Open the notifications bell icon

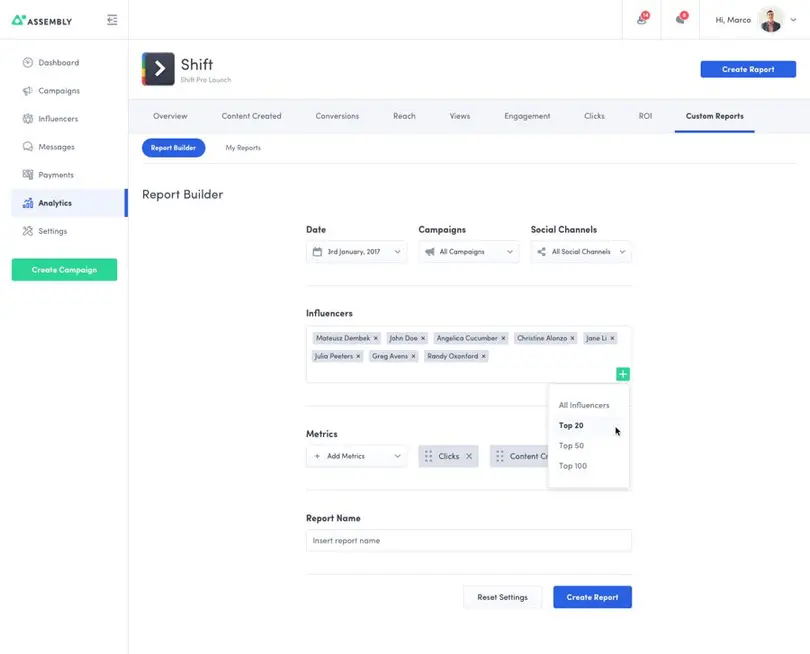coord(640,20)
